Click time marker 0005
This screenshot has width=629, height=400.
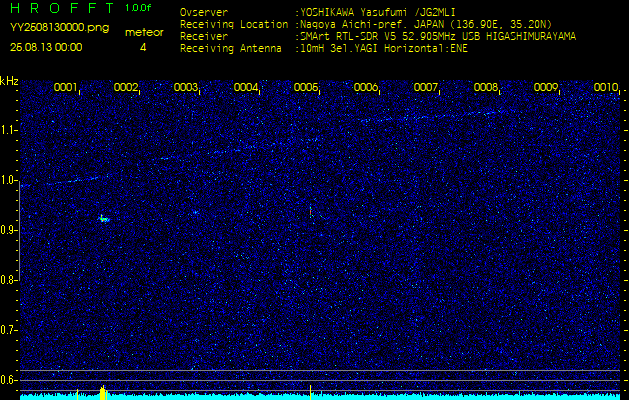coord(306,87)
